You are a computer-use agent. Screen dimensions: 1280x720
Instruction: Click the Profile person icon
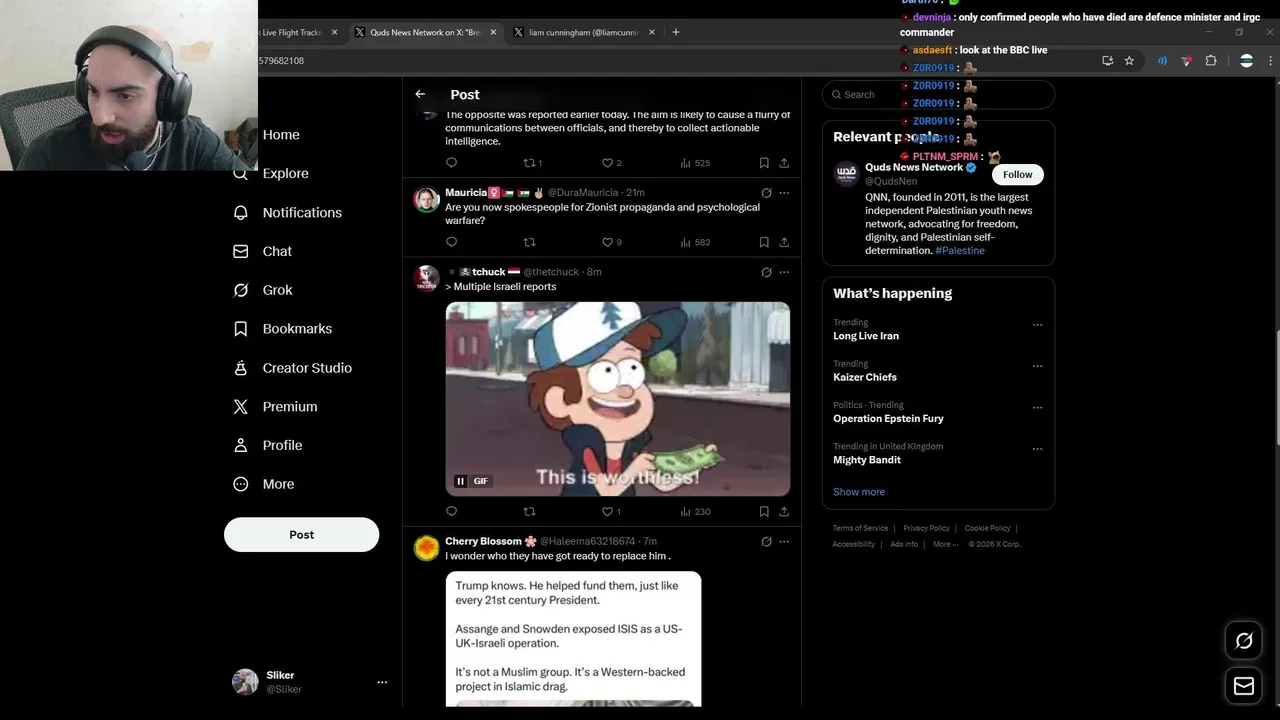[x=240, y=445]
